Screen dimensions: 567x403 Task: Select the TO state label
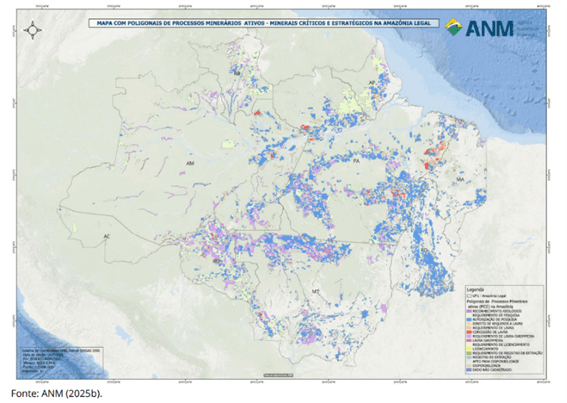pos(424,250)
